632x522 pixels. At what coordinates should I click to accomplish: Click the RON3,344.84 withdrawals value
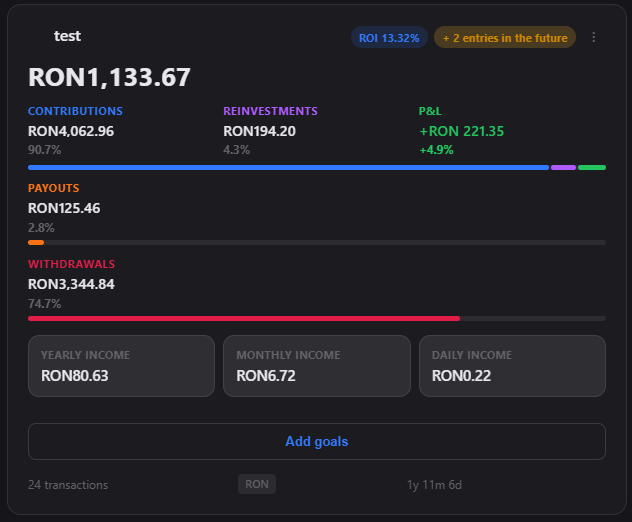71,285
